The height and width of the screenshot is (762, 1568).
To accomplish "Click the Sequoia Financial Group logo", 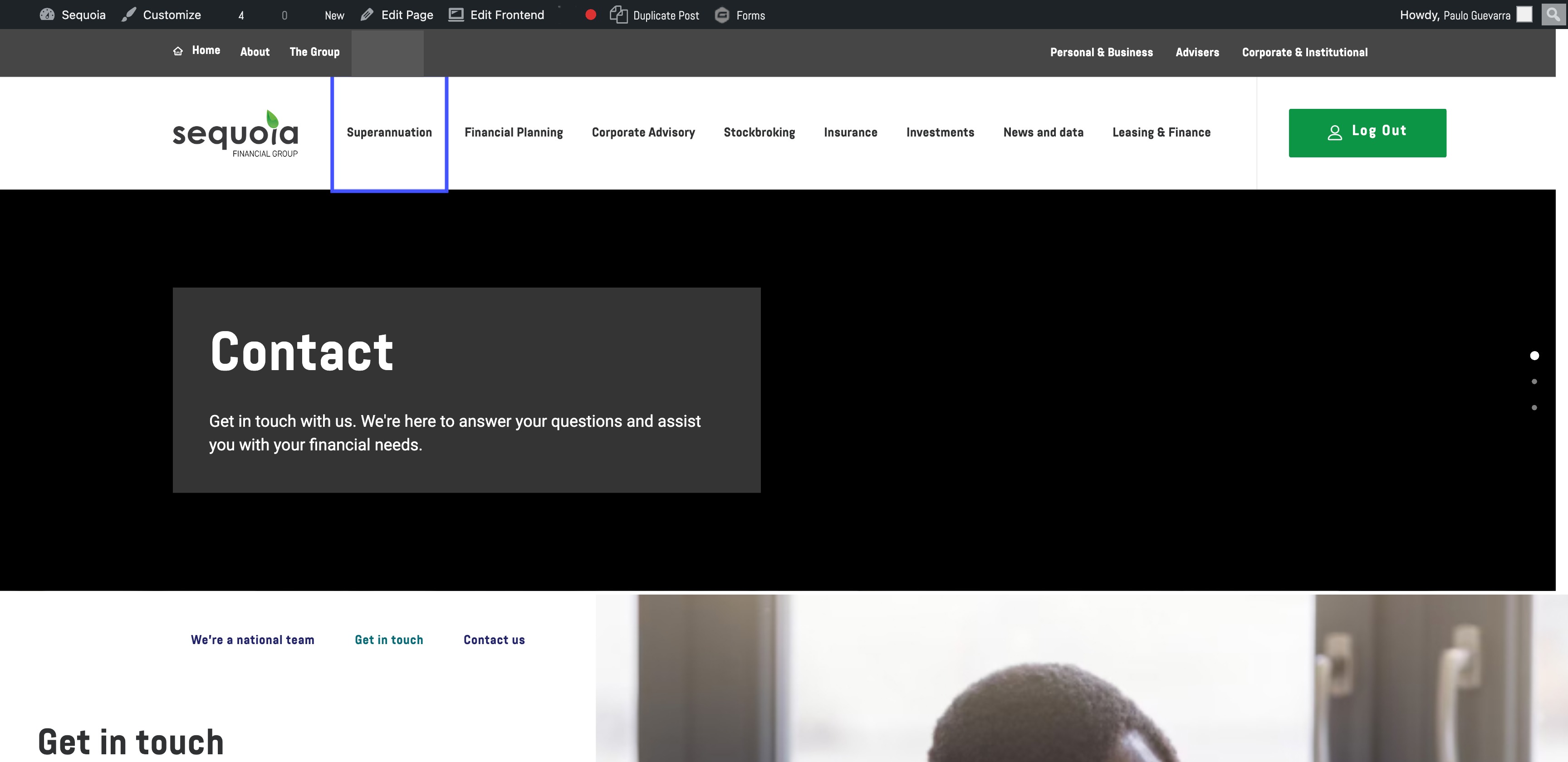I will [x=235, y=134].
